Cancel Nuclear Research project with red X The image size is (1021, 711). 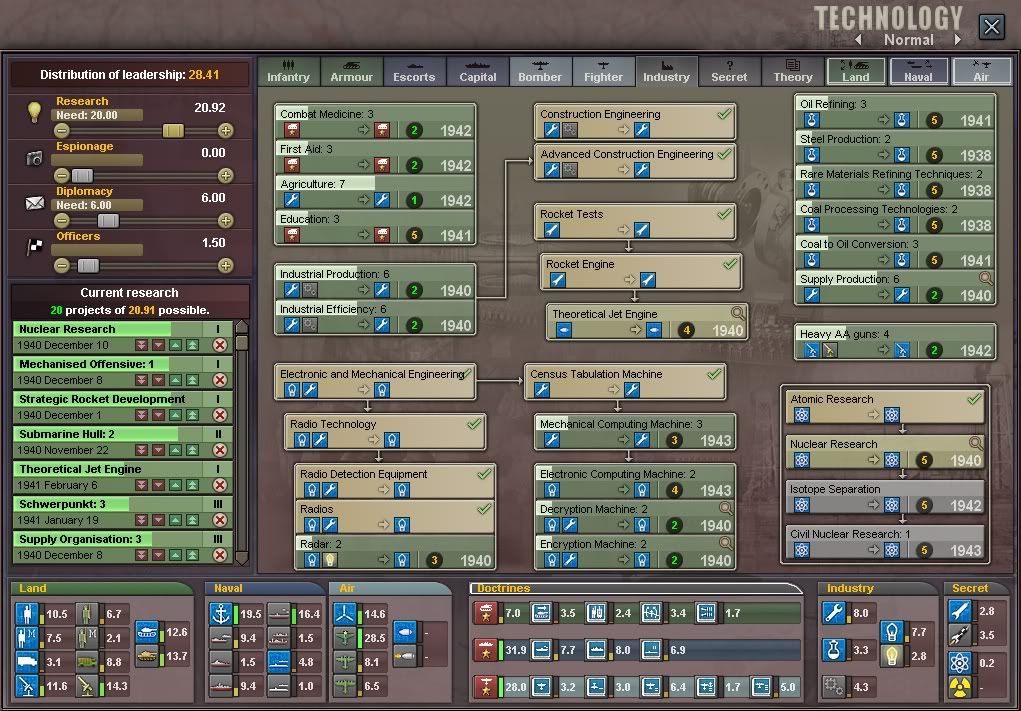click(x=220, y=345)
